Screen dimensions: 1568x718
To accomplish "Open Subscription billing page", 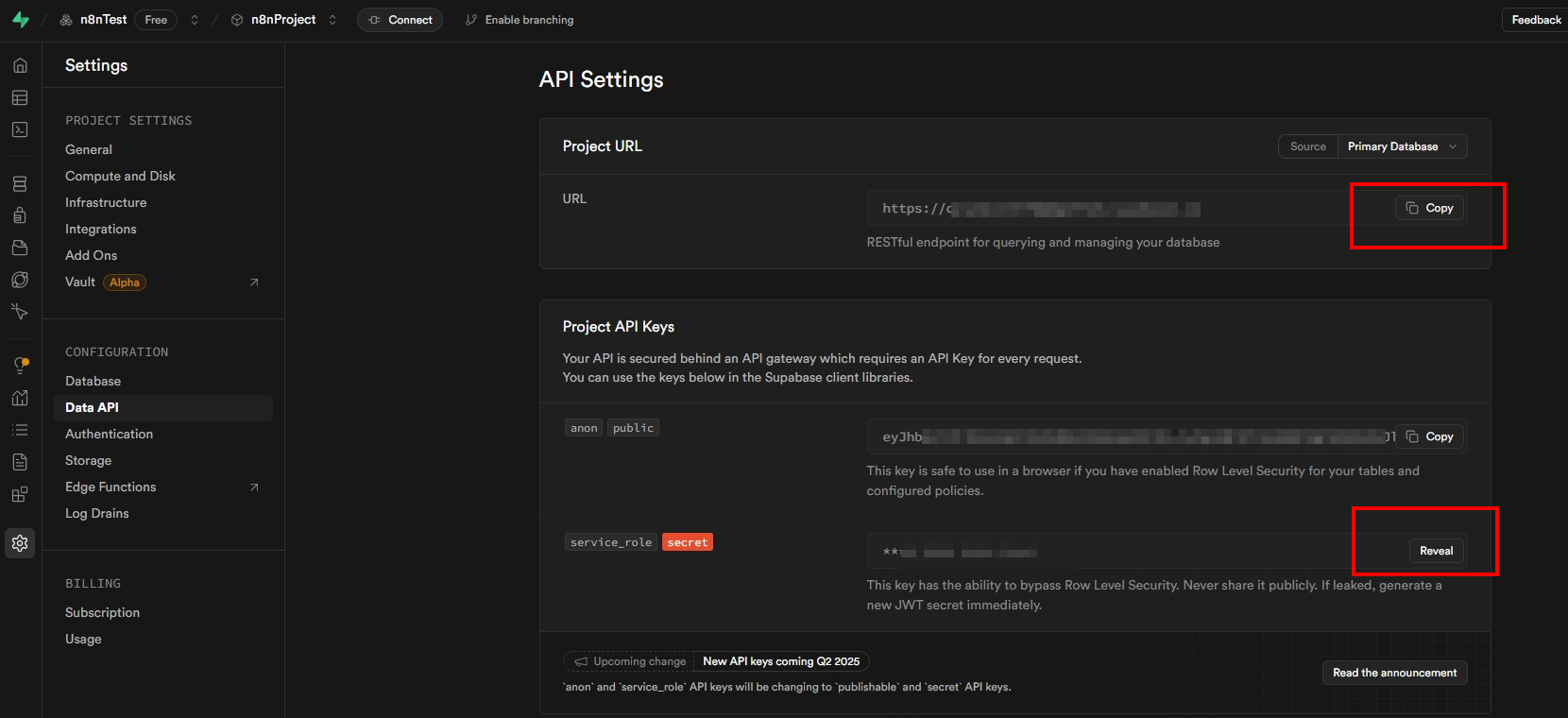I will (102, 612).
